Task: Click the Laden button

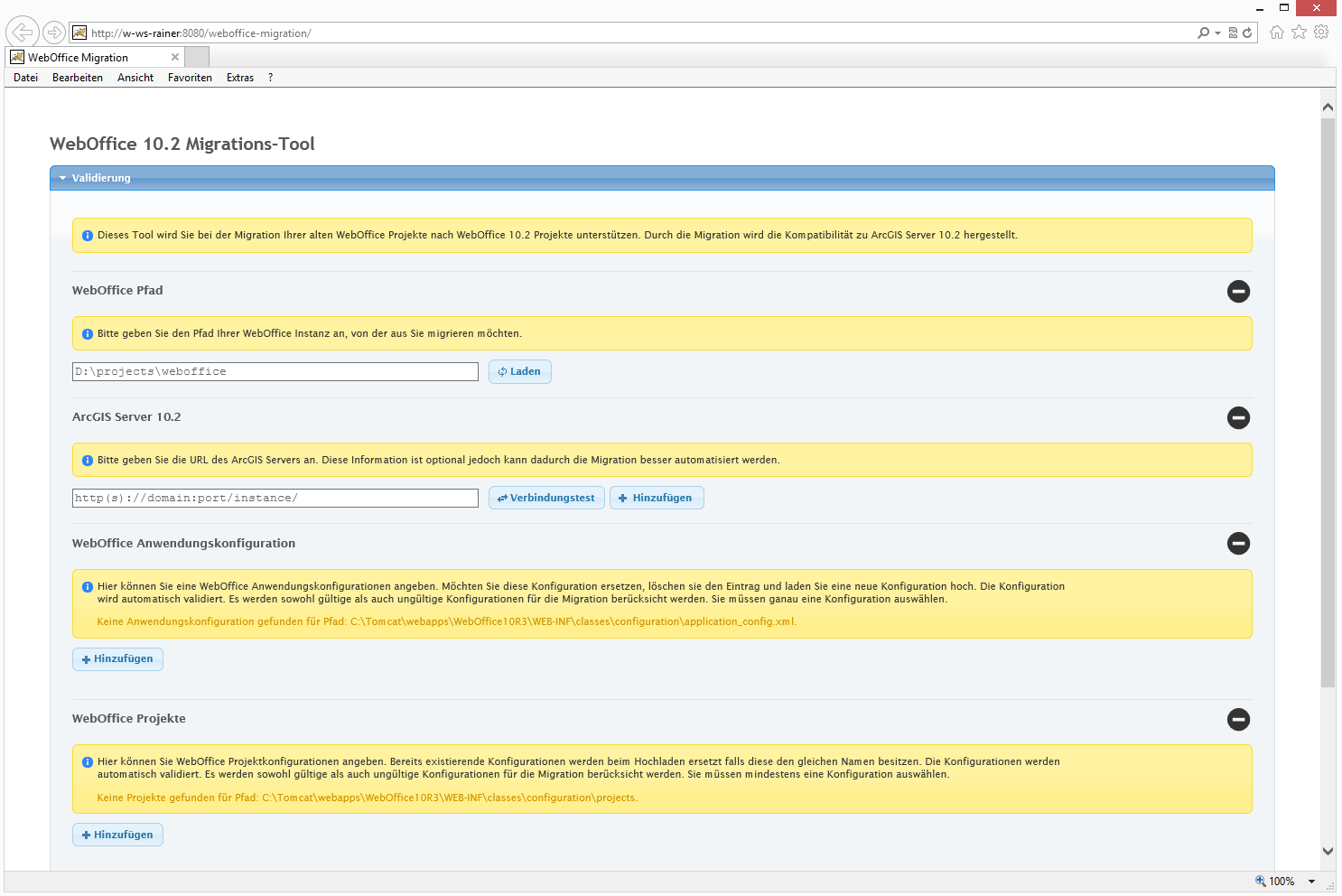Action: (520, 371)
